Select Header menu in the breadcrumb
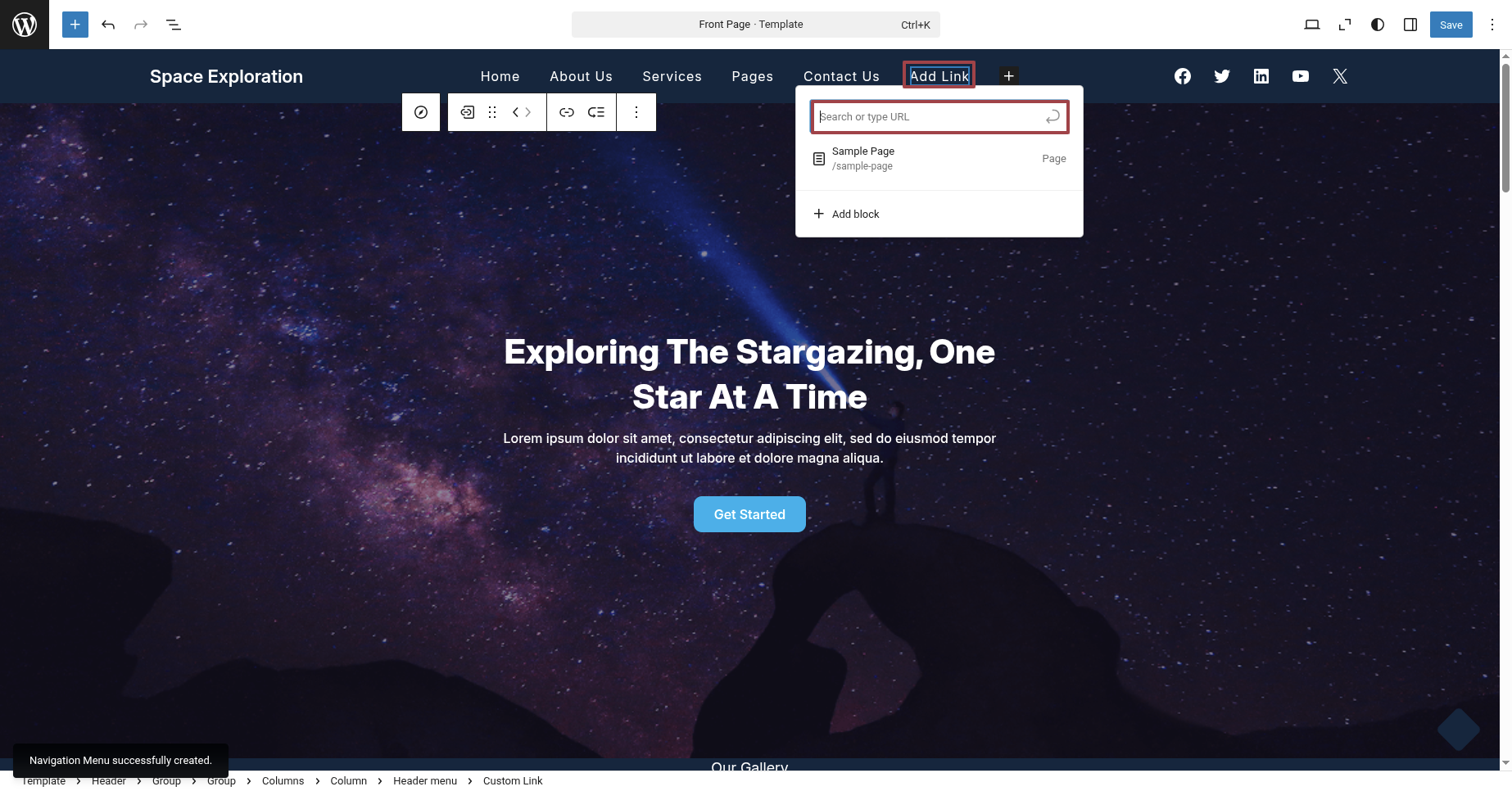Image resolution: width=1512 pixels, height=791 pixels. [424, 781]
